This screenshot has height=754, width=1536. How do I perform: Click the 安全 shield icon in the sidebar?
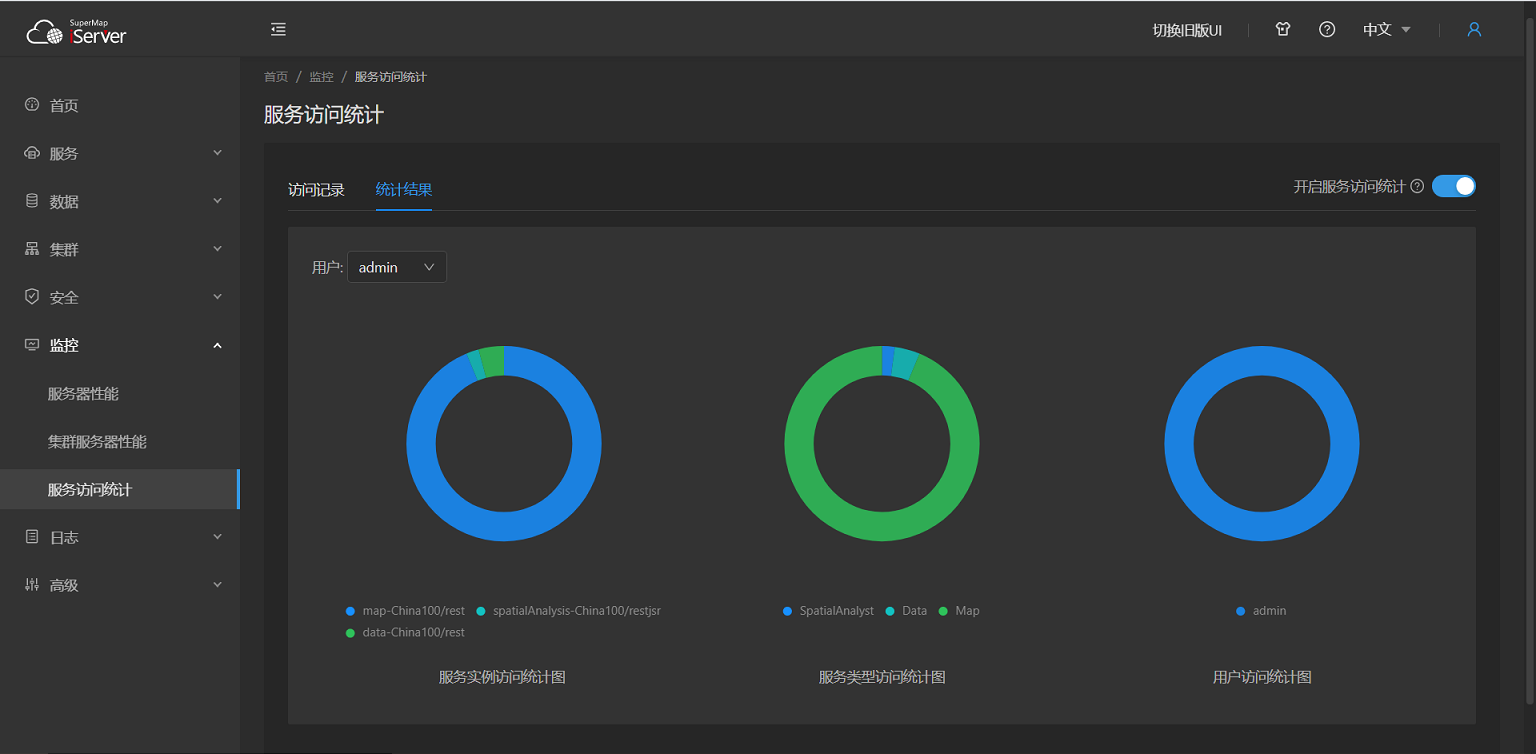point(32,297)
